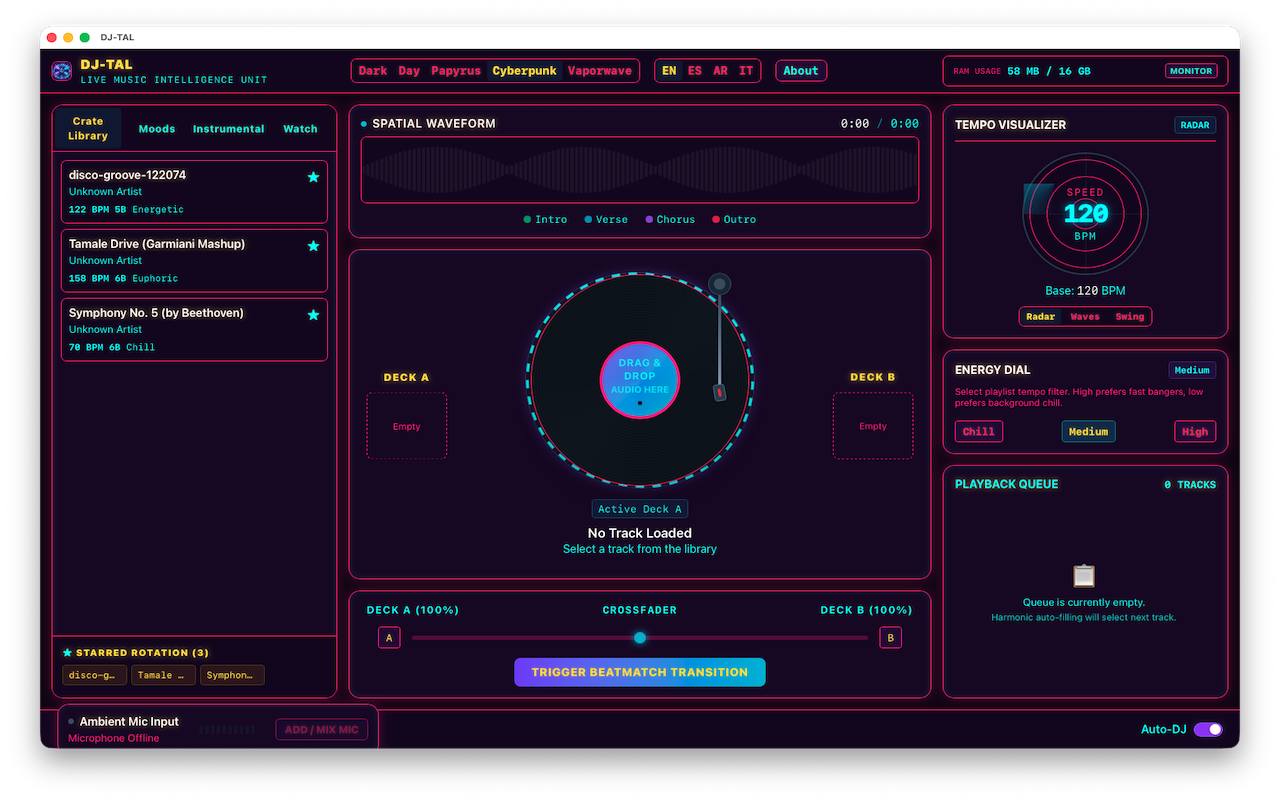Select starred chip Tamale in rotation
The image size is (1280, 800).
point(164,675)
